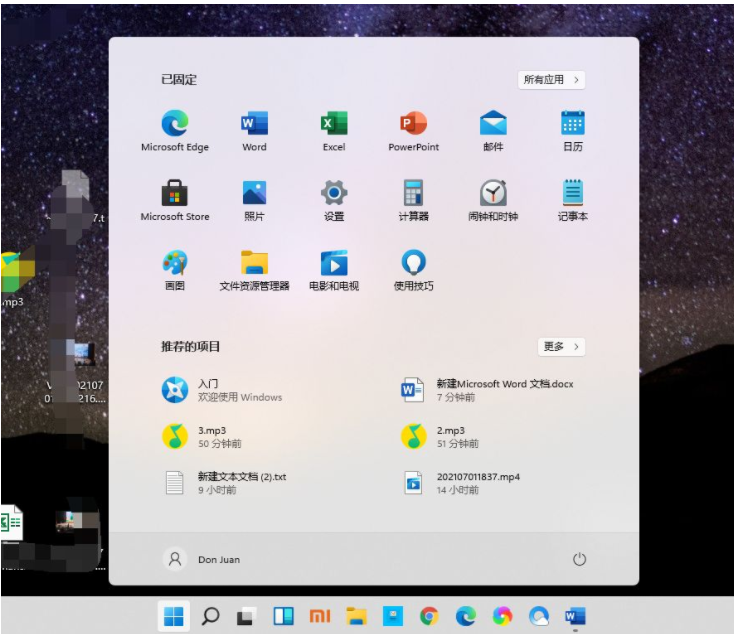Open the Don Juan user account menu
Viewport: 739px width, 638px height.
pyautogui.click(x=203, y=559)
